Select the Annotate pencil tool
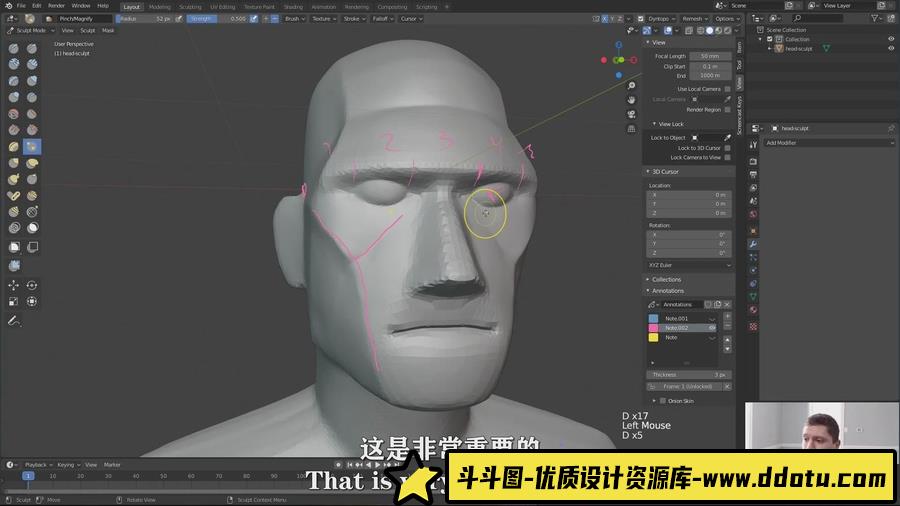Screen dimensions: 900x506 tap(14, 321)
